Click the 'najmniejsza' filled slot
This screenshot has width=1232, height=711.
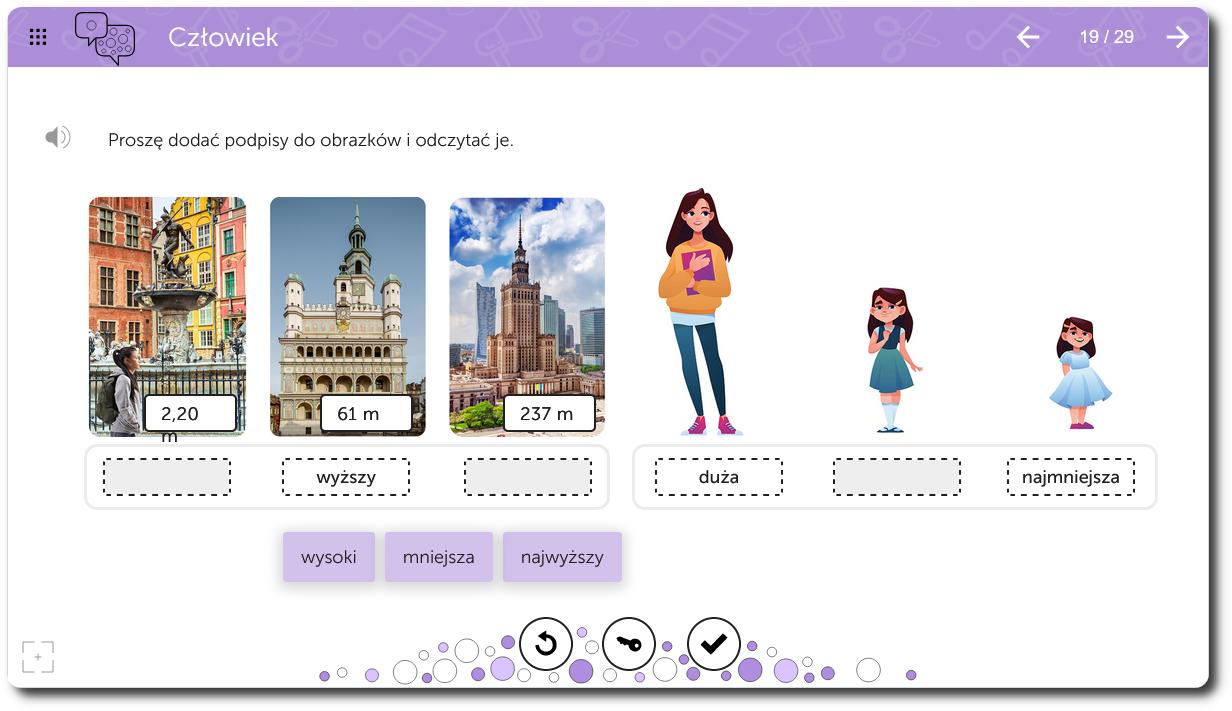tap(1071, 477)
